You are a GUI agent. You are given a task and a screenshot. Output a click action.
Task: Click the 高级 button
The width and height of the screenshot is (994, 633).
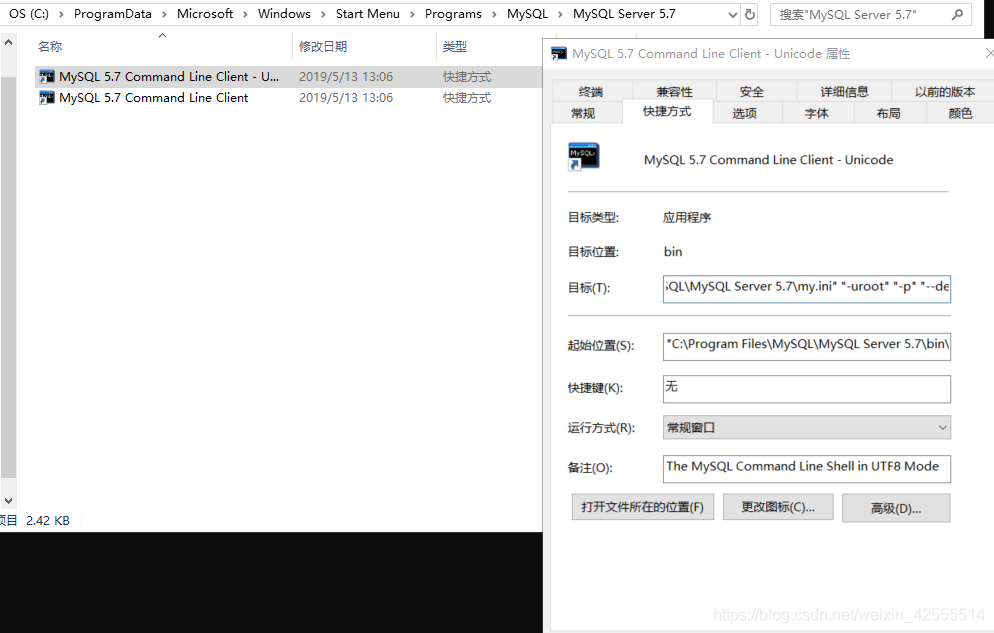896,508
